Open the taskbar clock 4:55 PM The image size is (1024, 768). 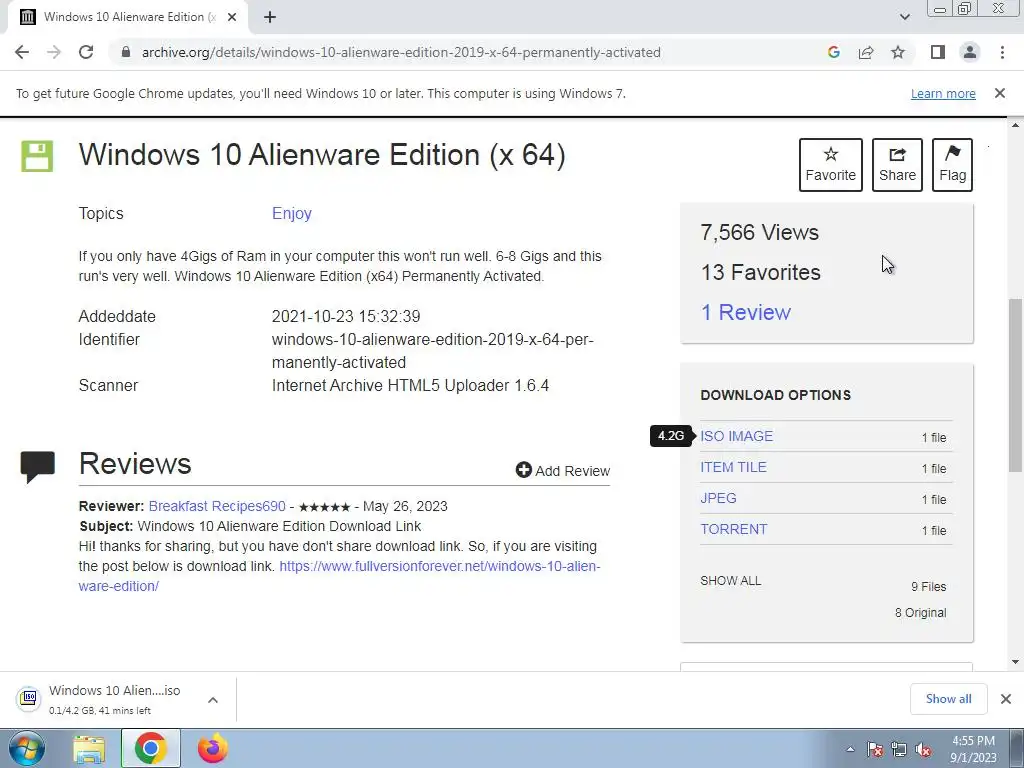973,749
